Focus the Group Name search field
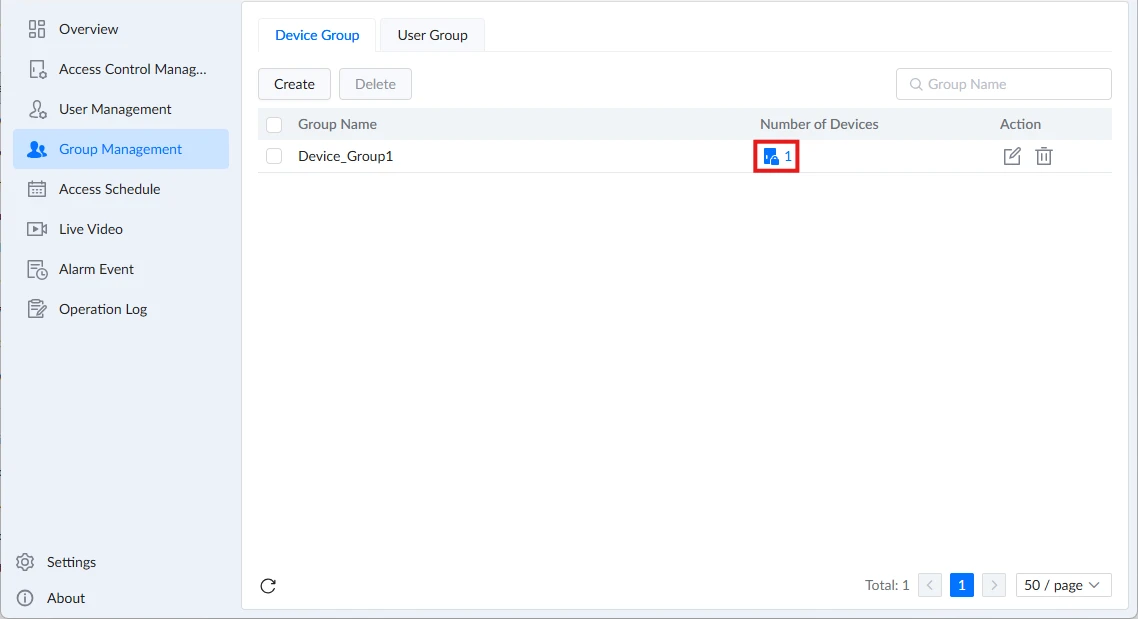1138x619 pixels. pos(1004,84)
